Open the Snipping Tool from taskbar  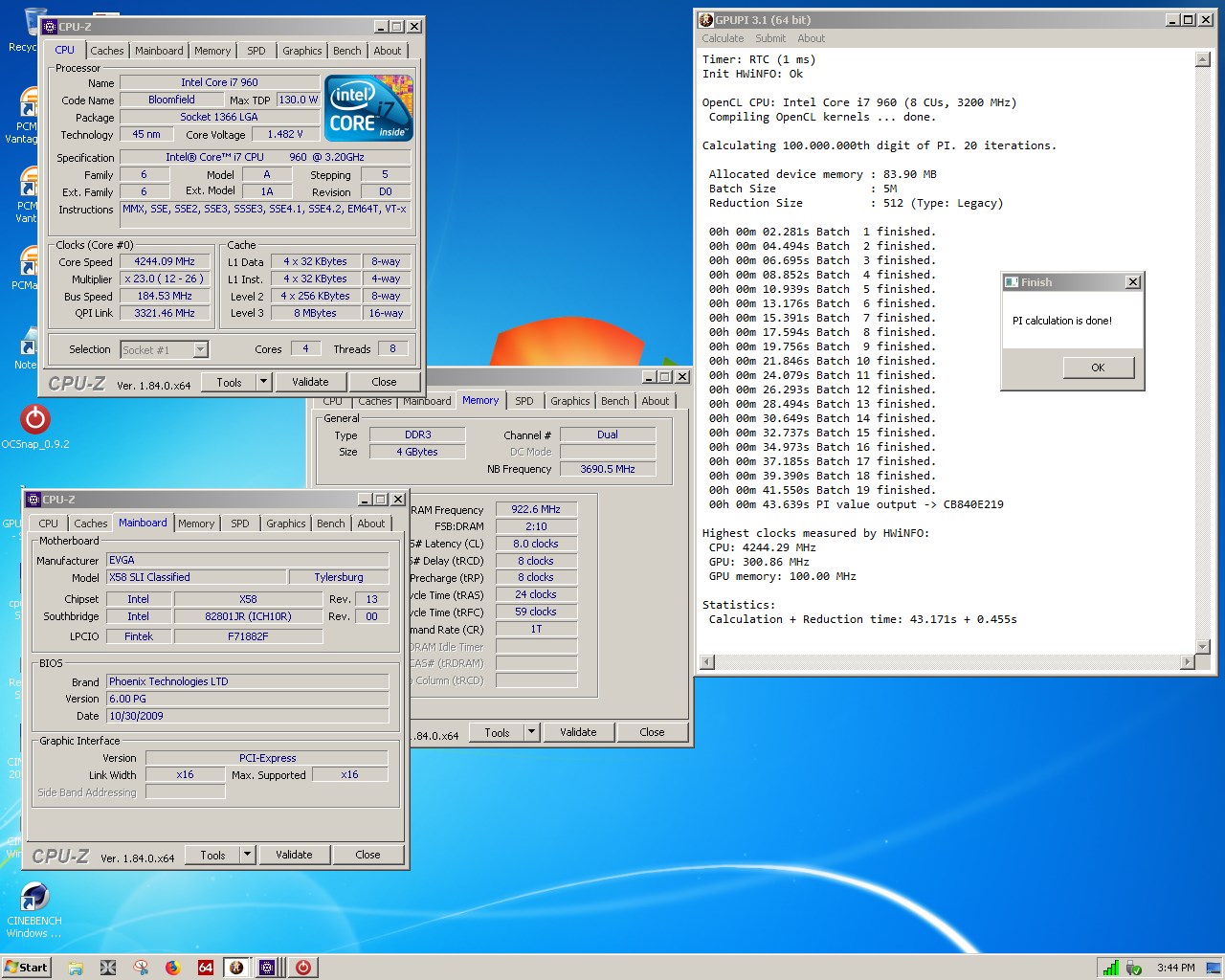pyautogui.click(x=141, y=968)
